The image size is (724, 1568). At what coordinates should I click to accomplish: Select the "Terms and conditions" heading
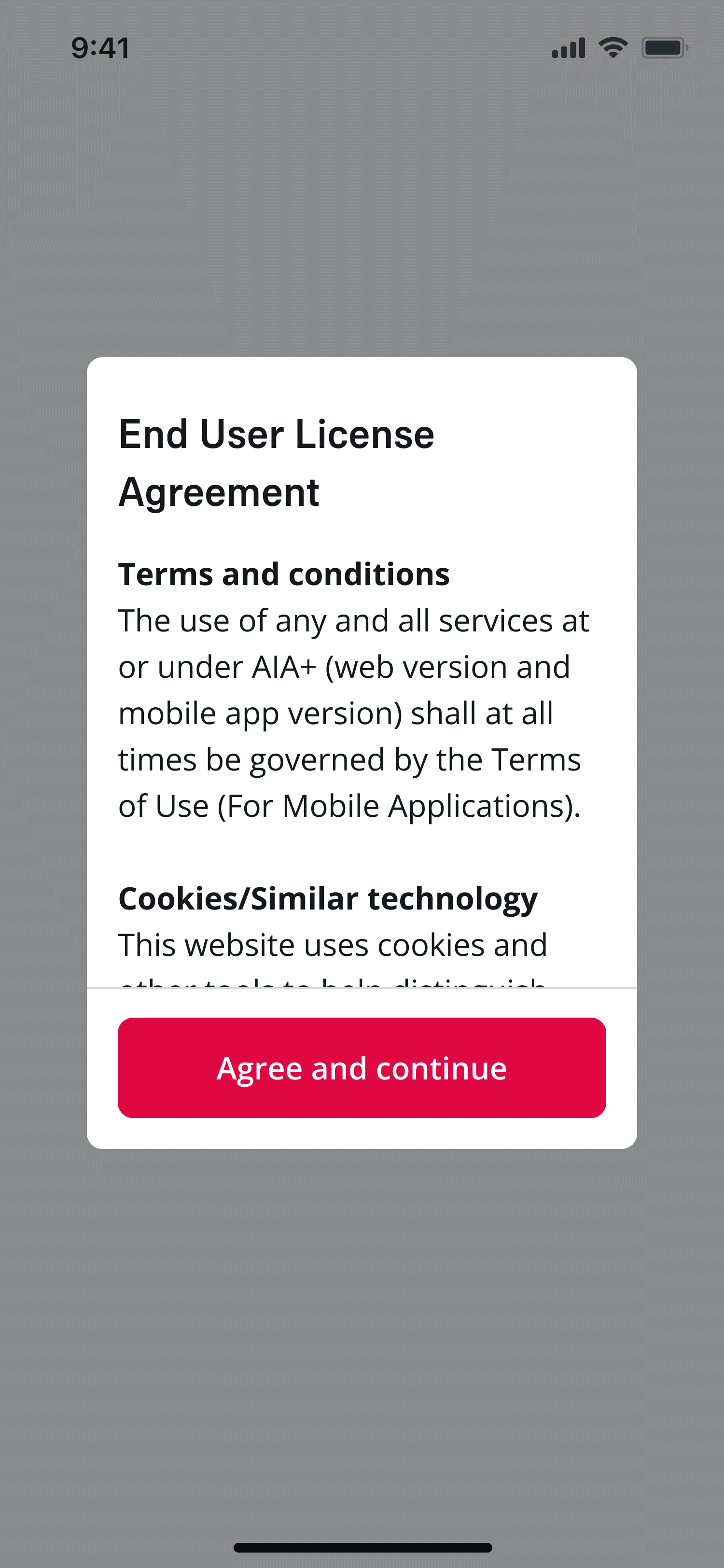[283, 574]
